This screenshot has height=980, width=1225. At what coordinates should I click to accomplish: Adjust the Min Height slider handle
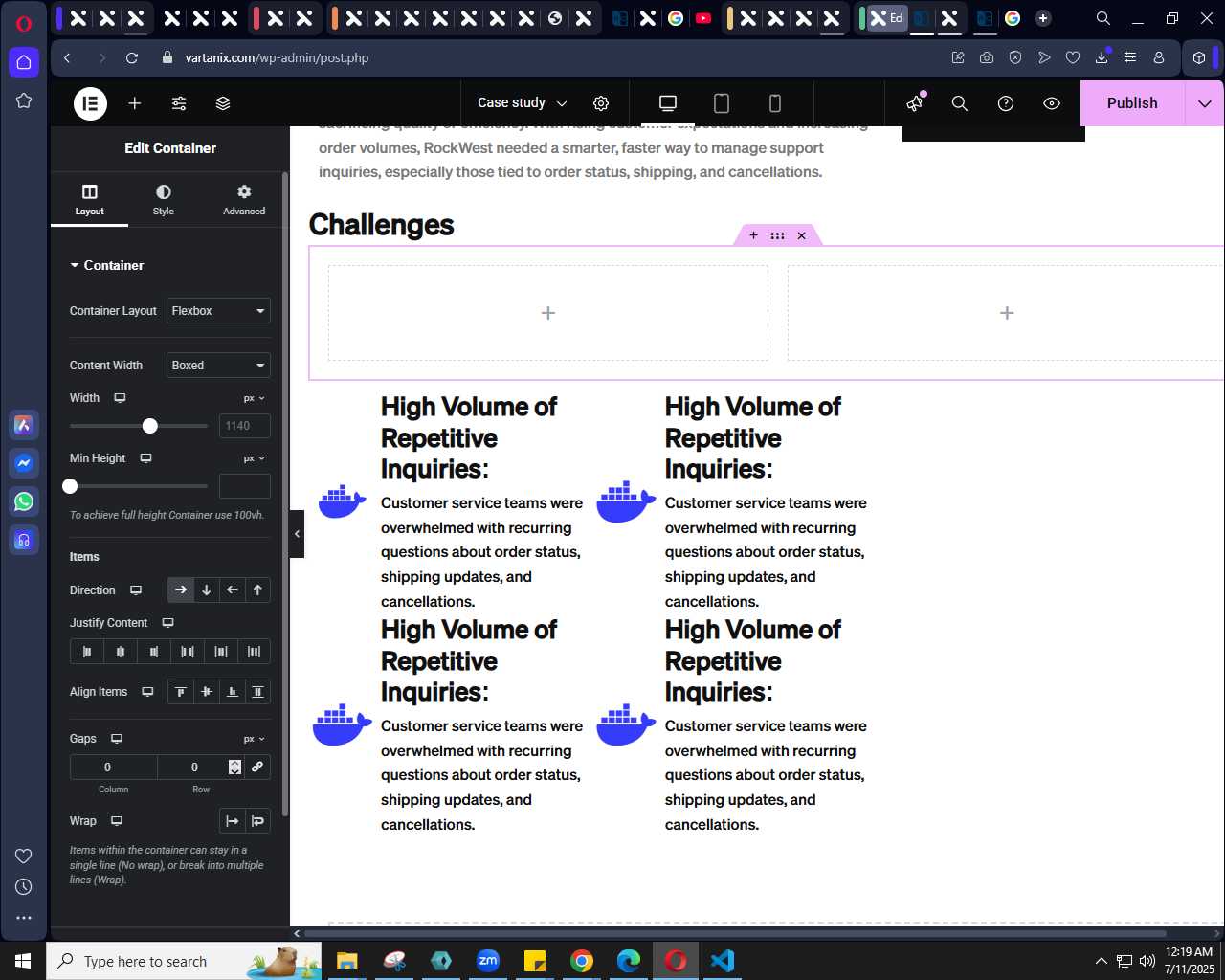(x=70, y=486)
